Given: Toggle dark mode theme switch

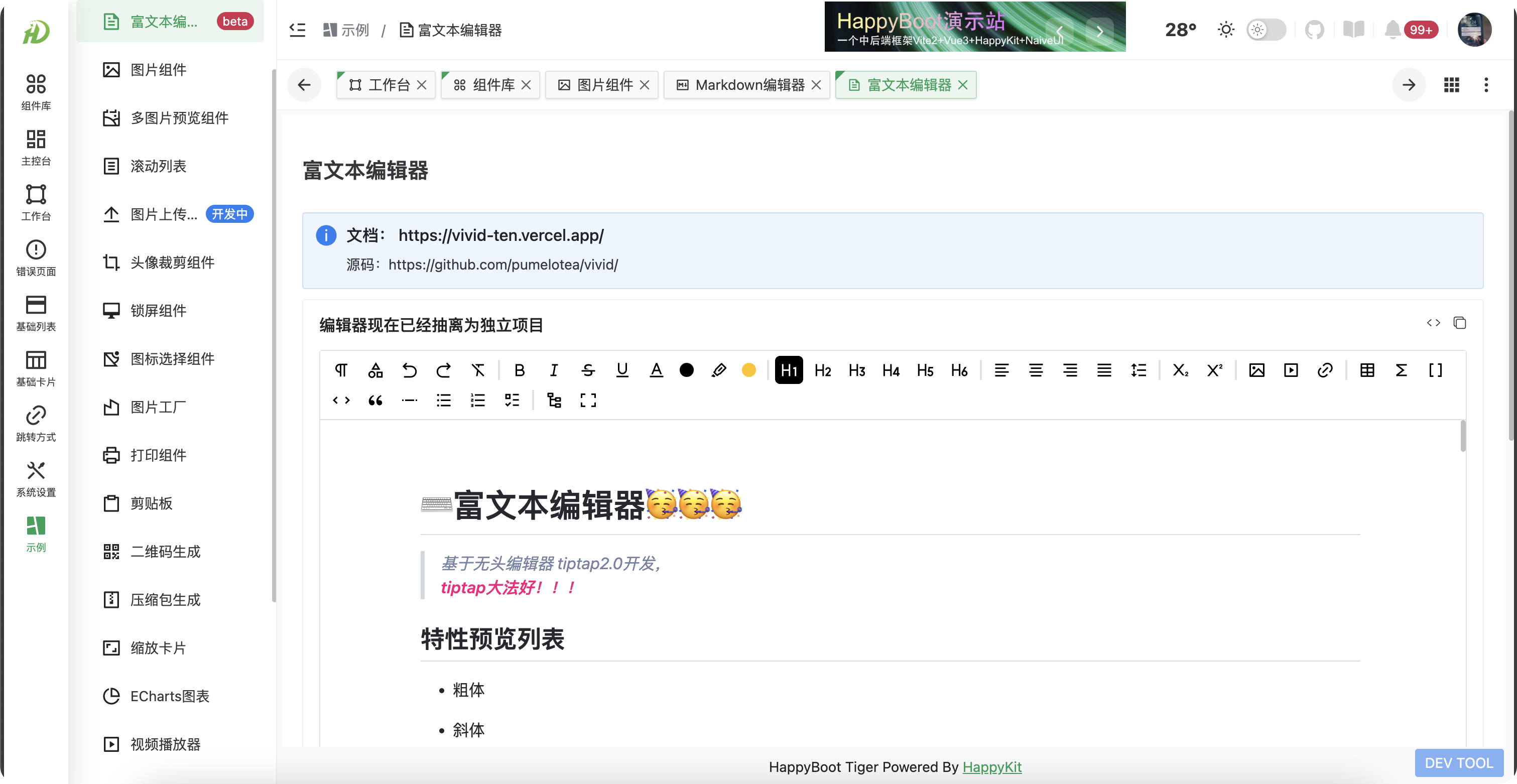Looking at the screenshot, I should click(x=1266, y=30).
